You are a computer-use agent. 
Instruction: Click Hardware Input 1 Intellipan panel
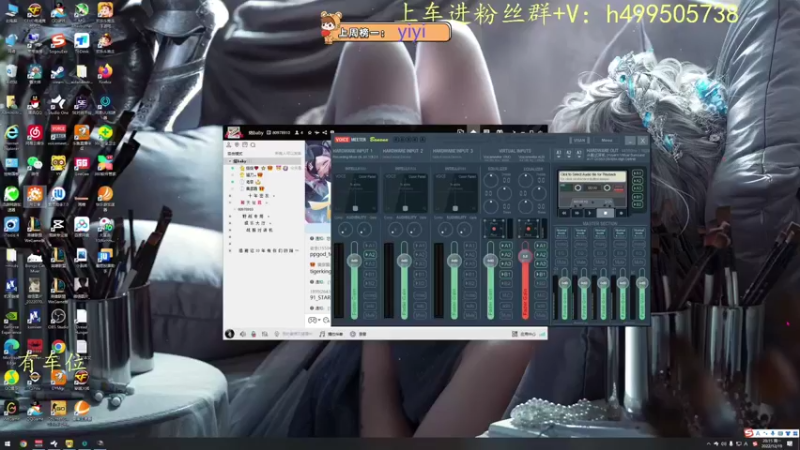tap(356, 192)
